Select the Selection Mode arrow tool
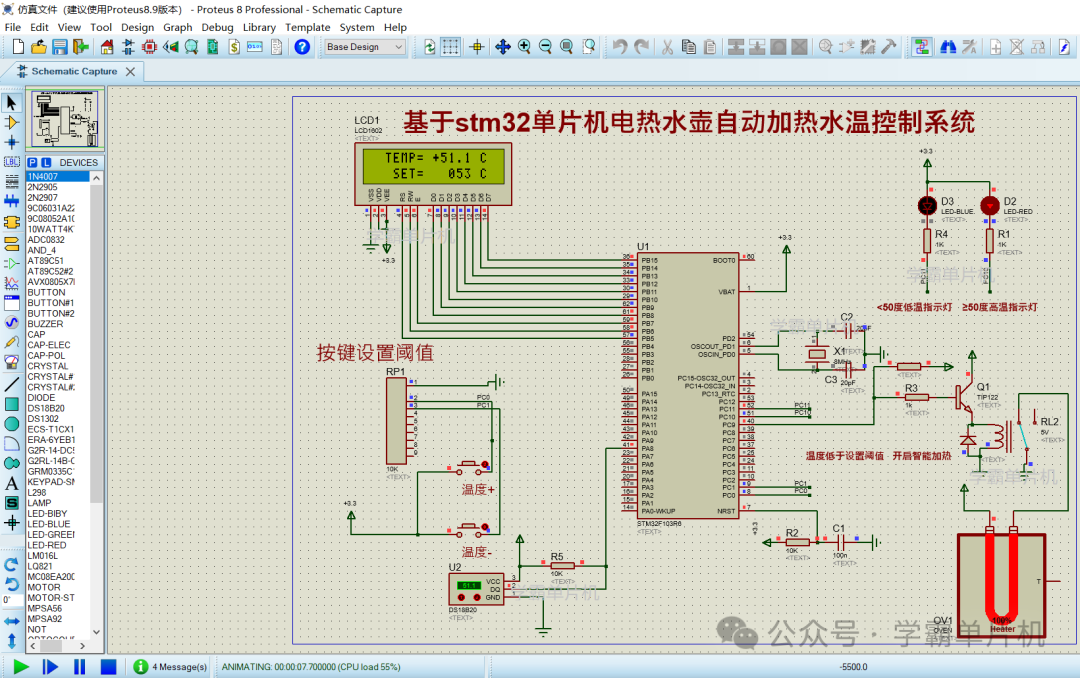 pos(12,103)
